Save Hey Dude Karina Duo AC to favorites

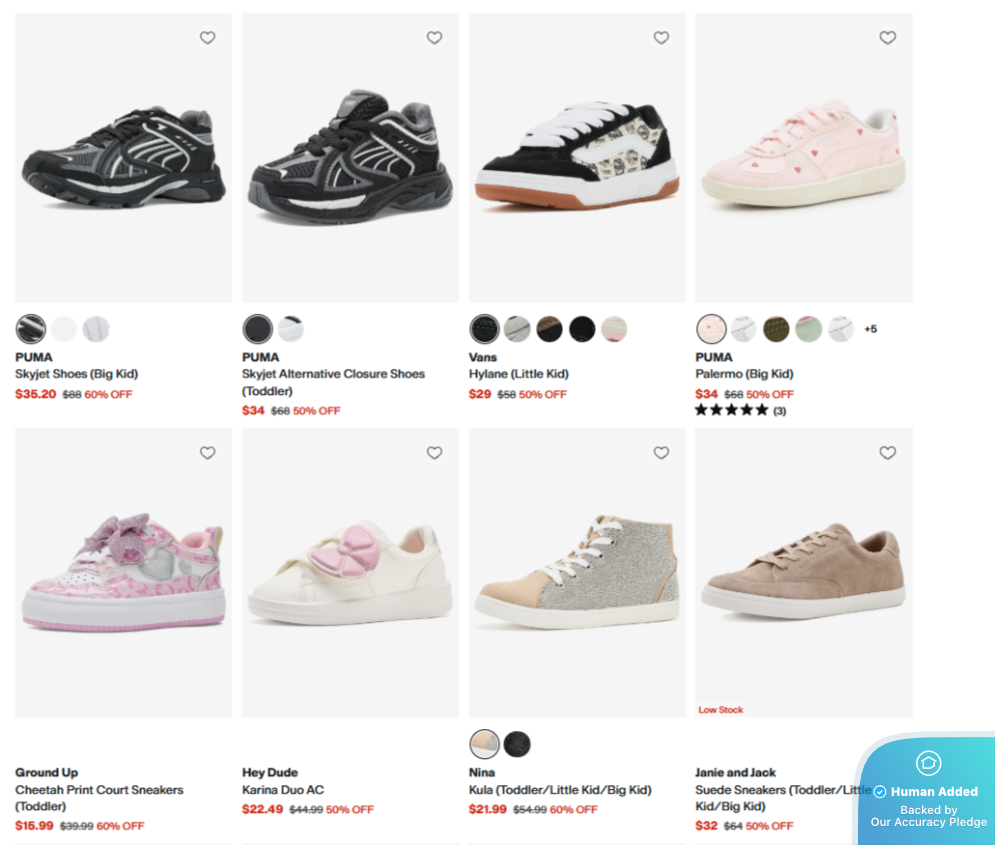click(434, 453)
